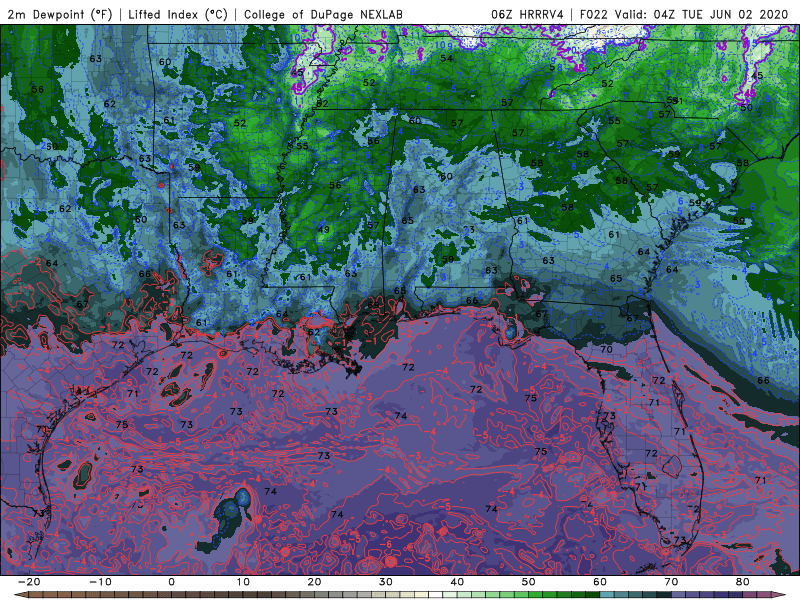
Task: Click the 'College of DuPage NEXLAB' label
Action: click(x=323, y=14)
